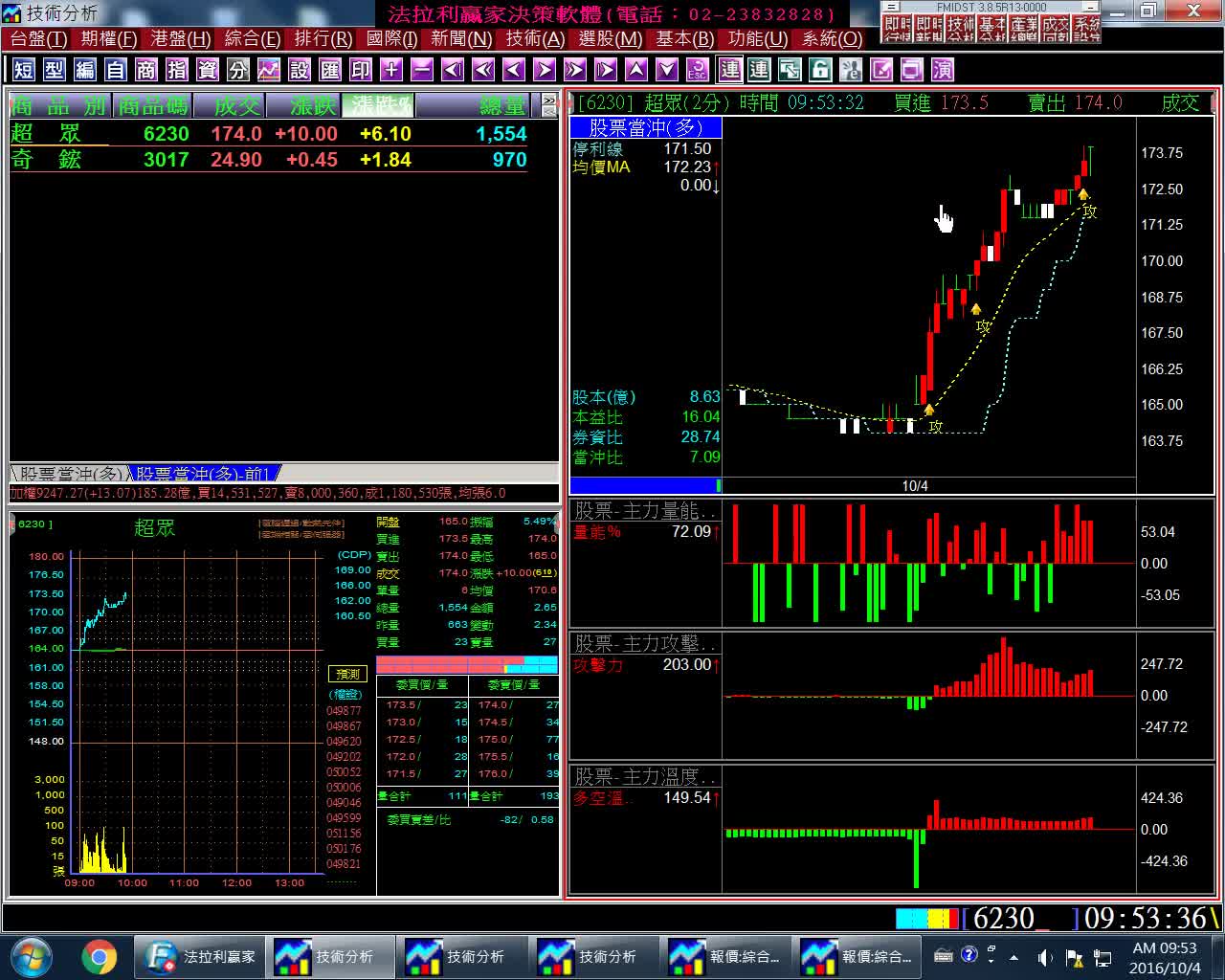This screenshot has width=1225, height=980.
Task: Click the 資 data toolbar icon
Action: point(208,70)
